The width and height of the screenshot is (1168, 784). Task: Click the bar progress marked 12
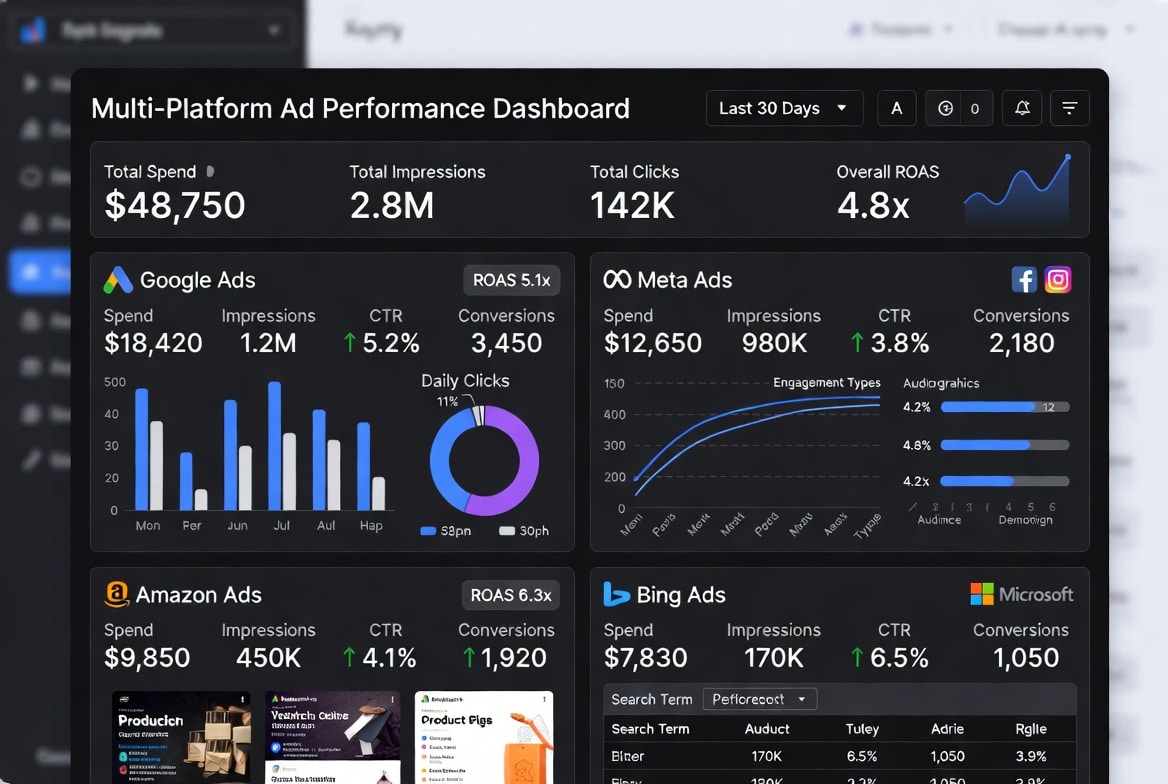[x=1005, y=407]
